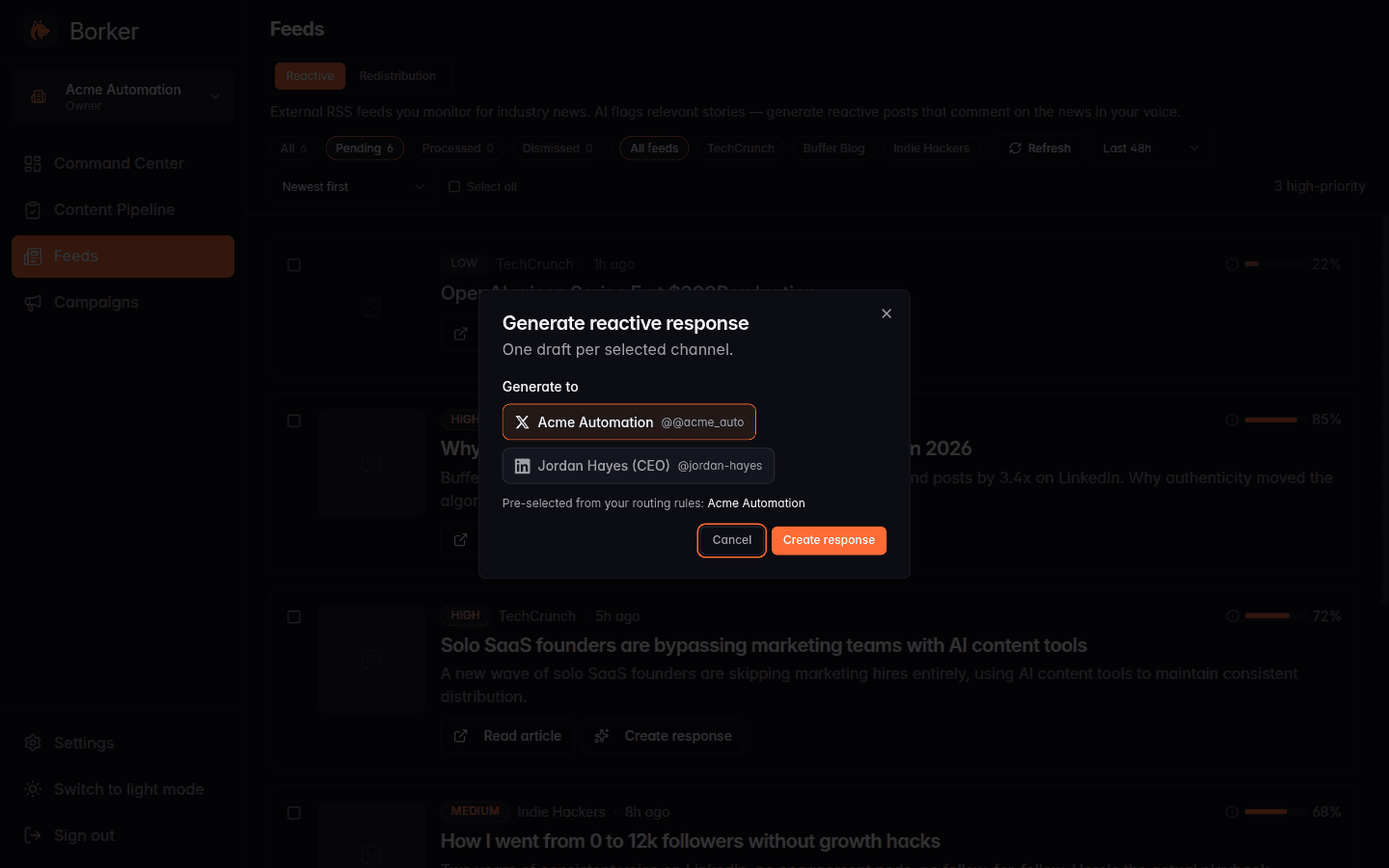
Task: Click Read article on Solo SaaS founders
Action: [x=508, y=736]
